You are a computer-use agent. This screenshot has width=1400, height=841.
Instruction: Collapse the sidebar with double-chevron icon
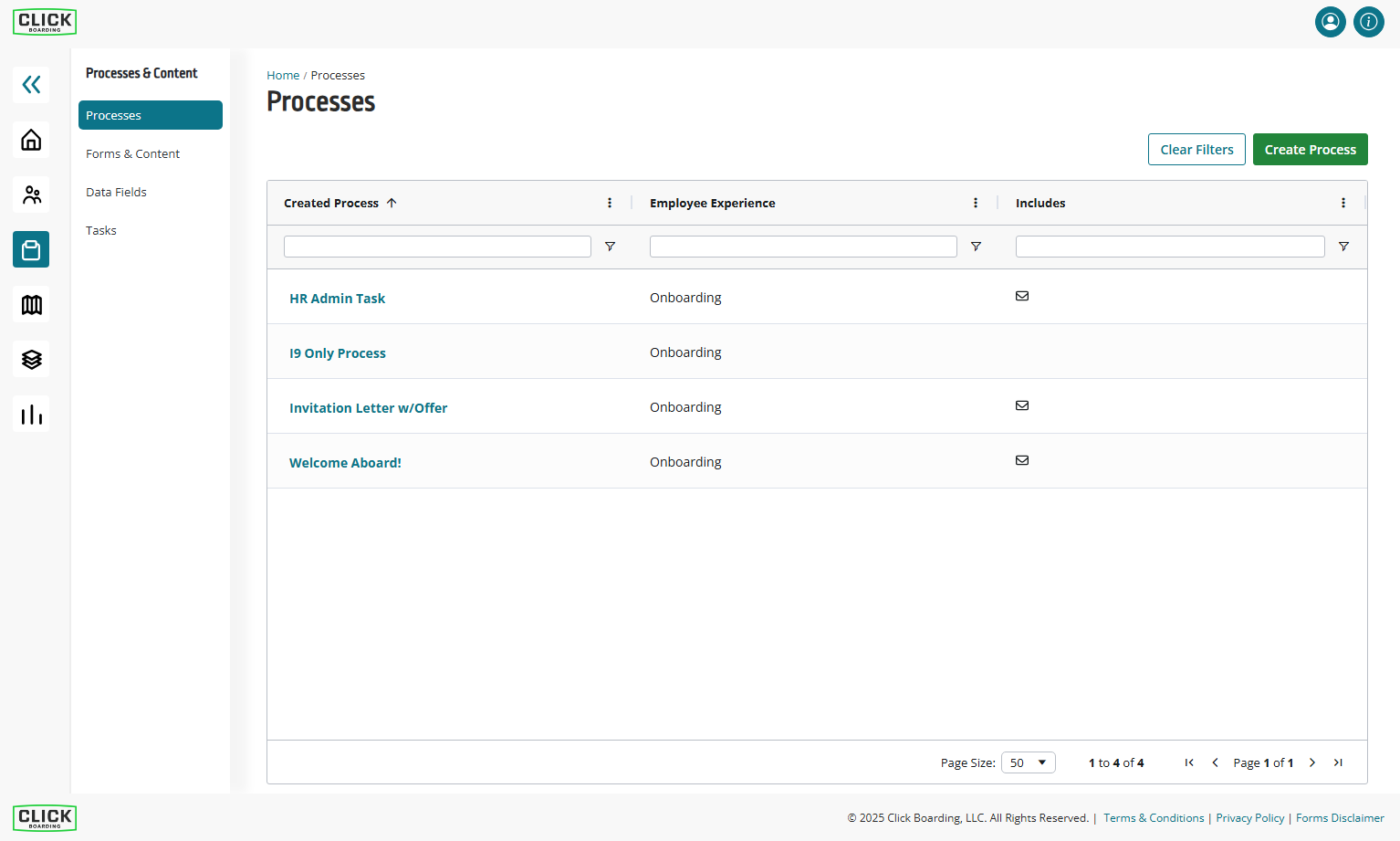coord(31,85)
